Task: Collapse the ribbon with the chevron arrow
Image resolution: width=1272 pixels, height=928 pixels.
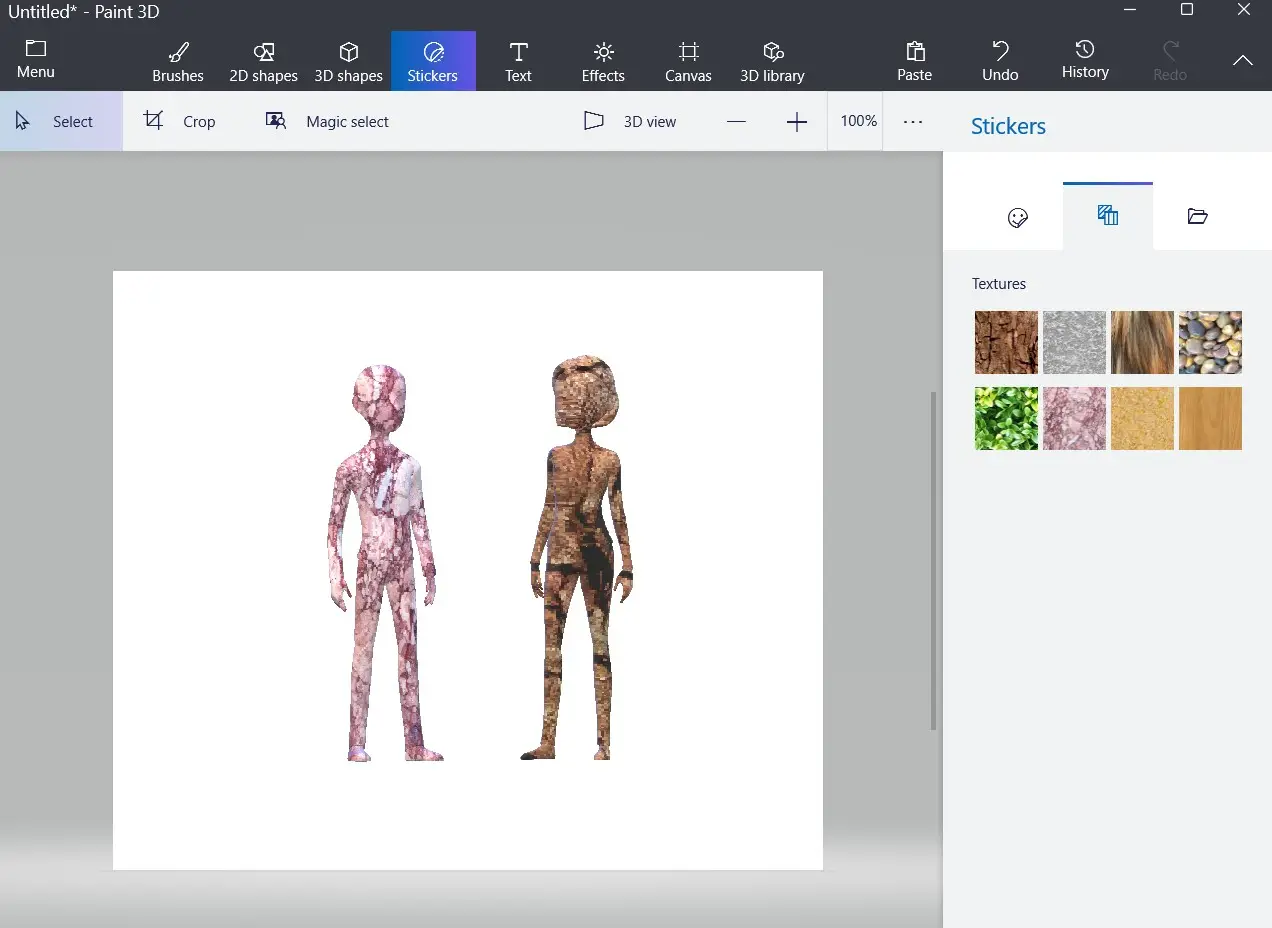Action: pyautogui.click(x=1242, y=60)
